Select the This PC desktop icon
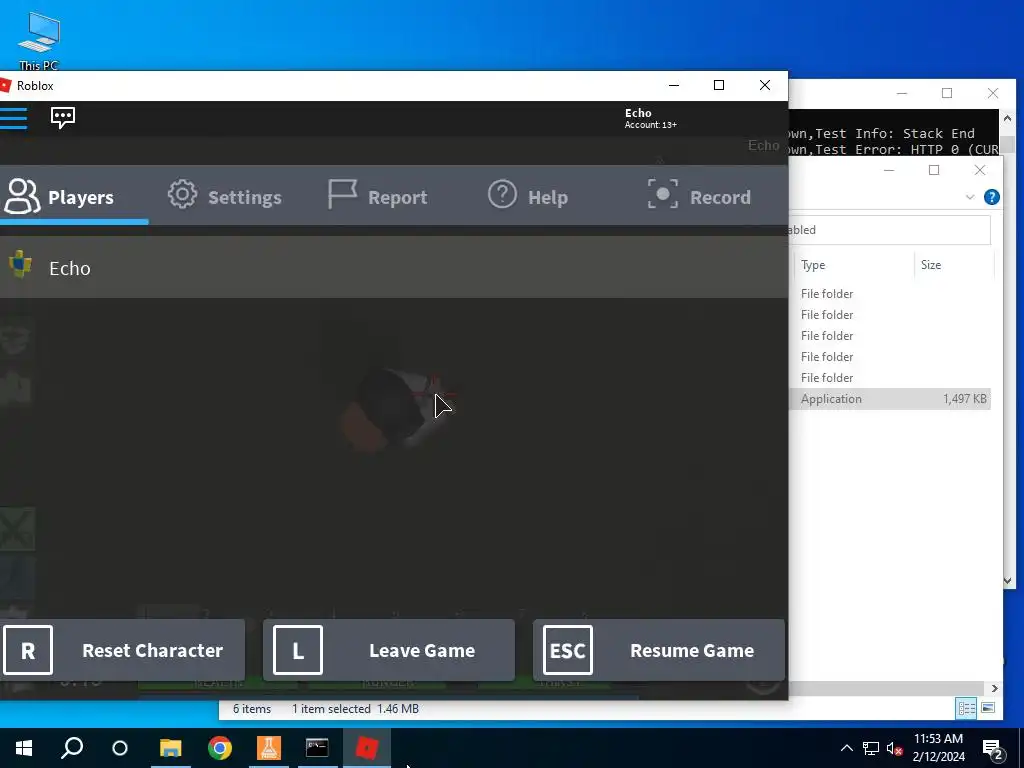This screenshot has height=768, width=1024. tap(39, 40)
